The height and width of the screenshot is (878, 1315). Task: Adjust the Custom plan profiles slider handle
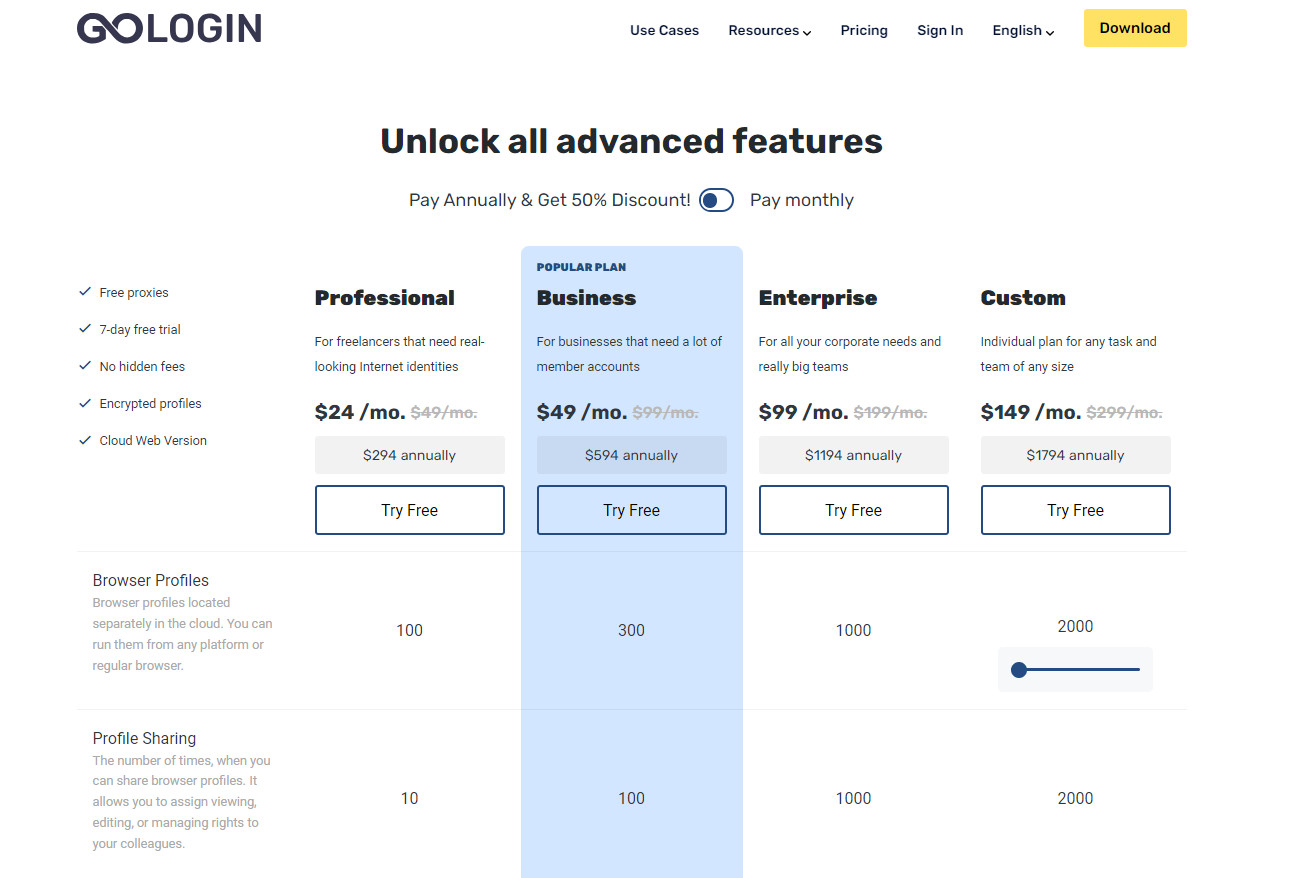tap(1019, 670)
